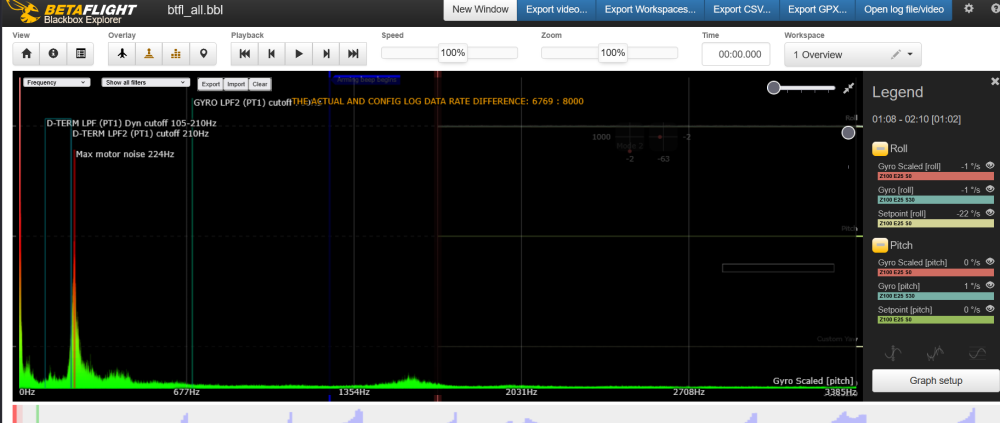Click Export video in the top bar

pos(556,10)
